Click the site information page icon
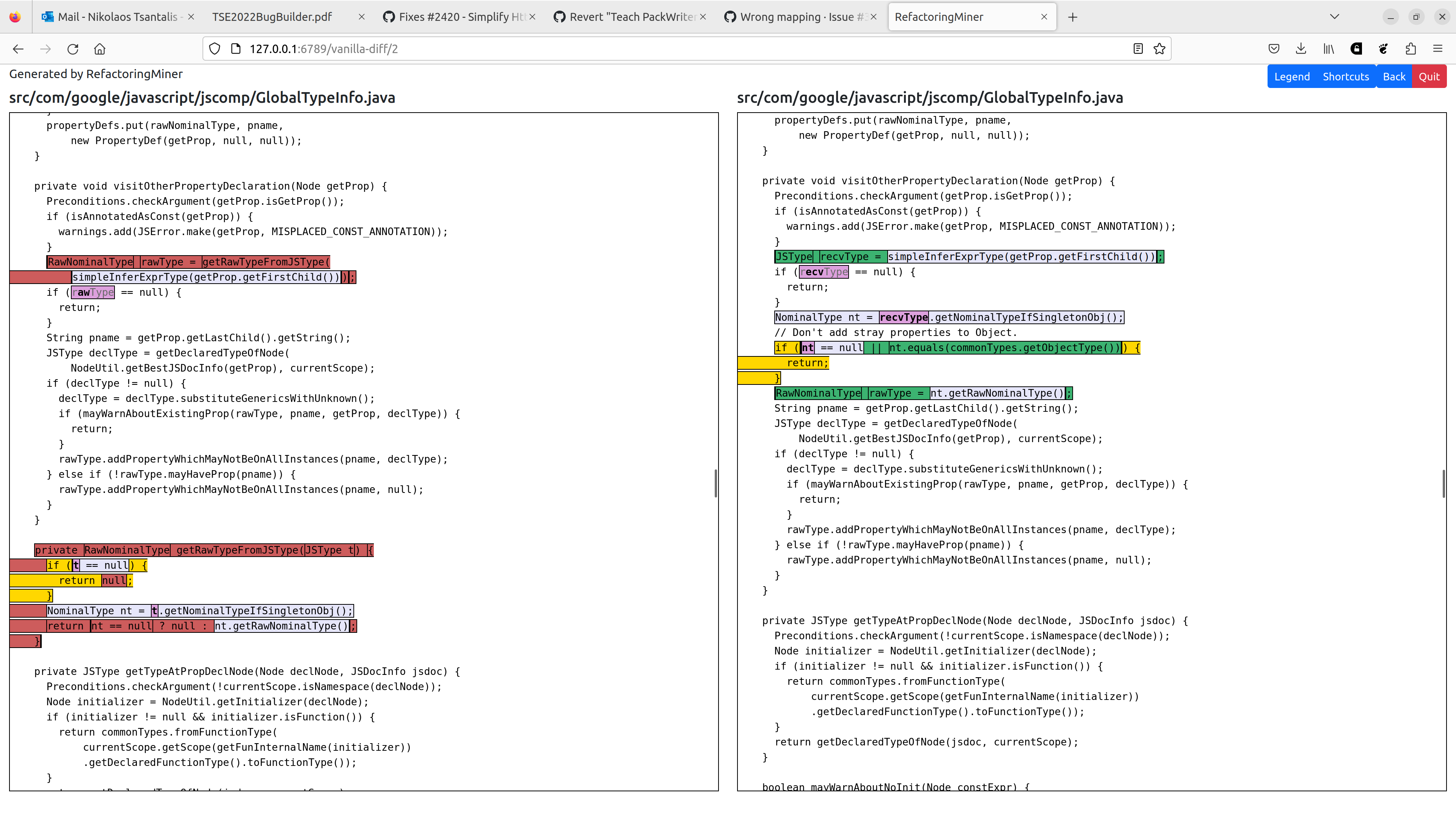Screen dimensions: 1456x819 point(236,49)
